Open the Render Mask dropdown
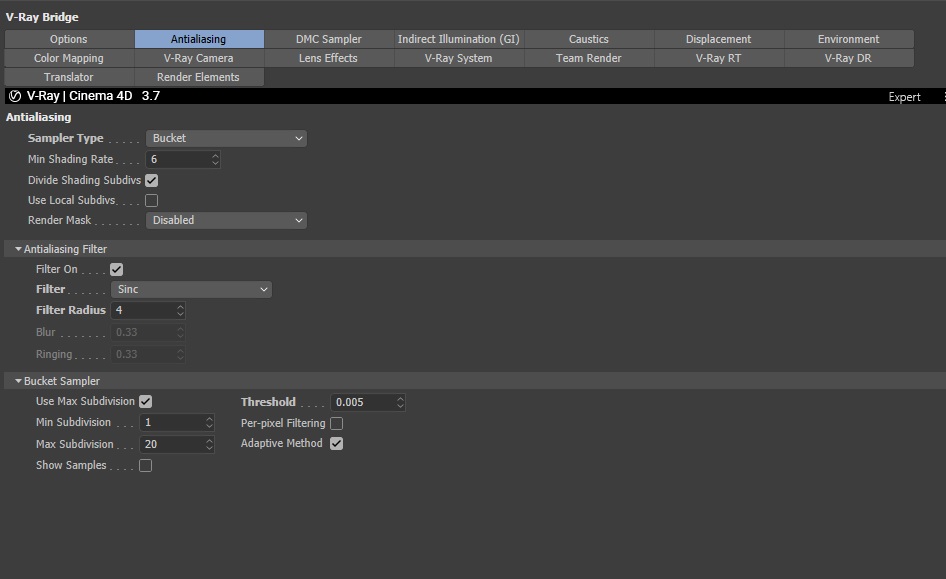 pos(226,221)
